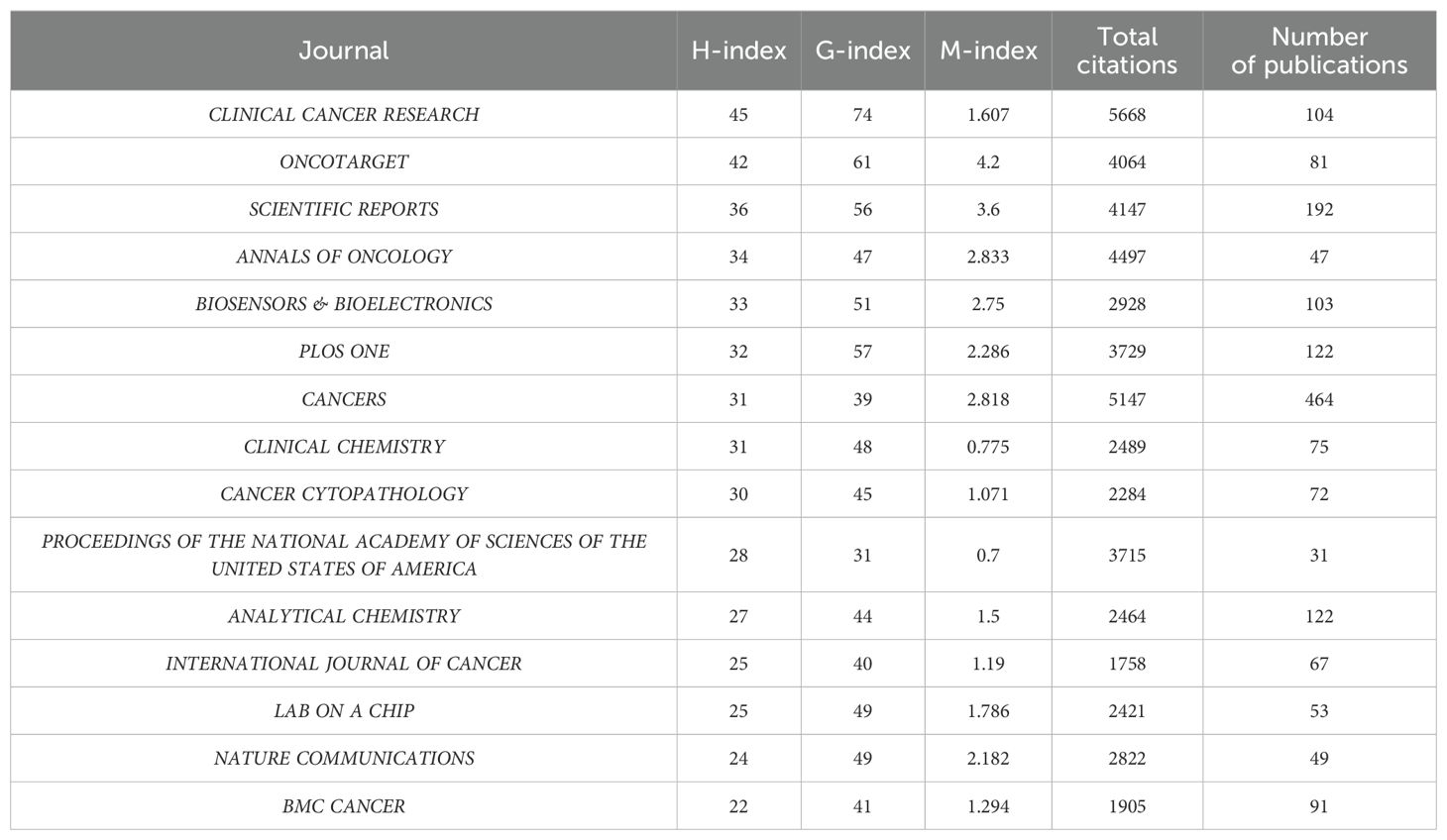Screen dimensions: 1447x840
Task: Select the NATURE COMMUNICATIONS journal name
Action: [x=344, y=760]
